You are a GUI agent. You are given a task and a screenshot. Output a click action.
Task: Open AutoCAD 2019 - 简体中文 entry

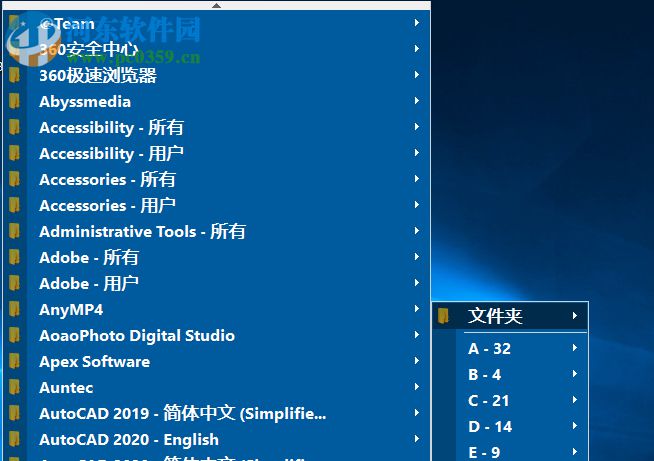[x=217, y=413]
